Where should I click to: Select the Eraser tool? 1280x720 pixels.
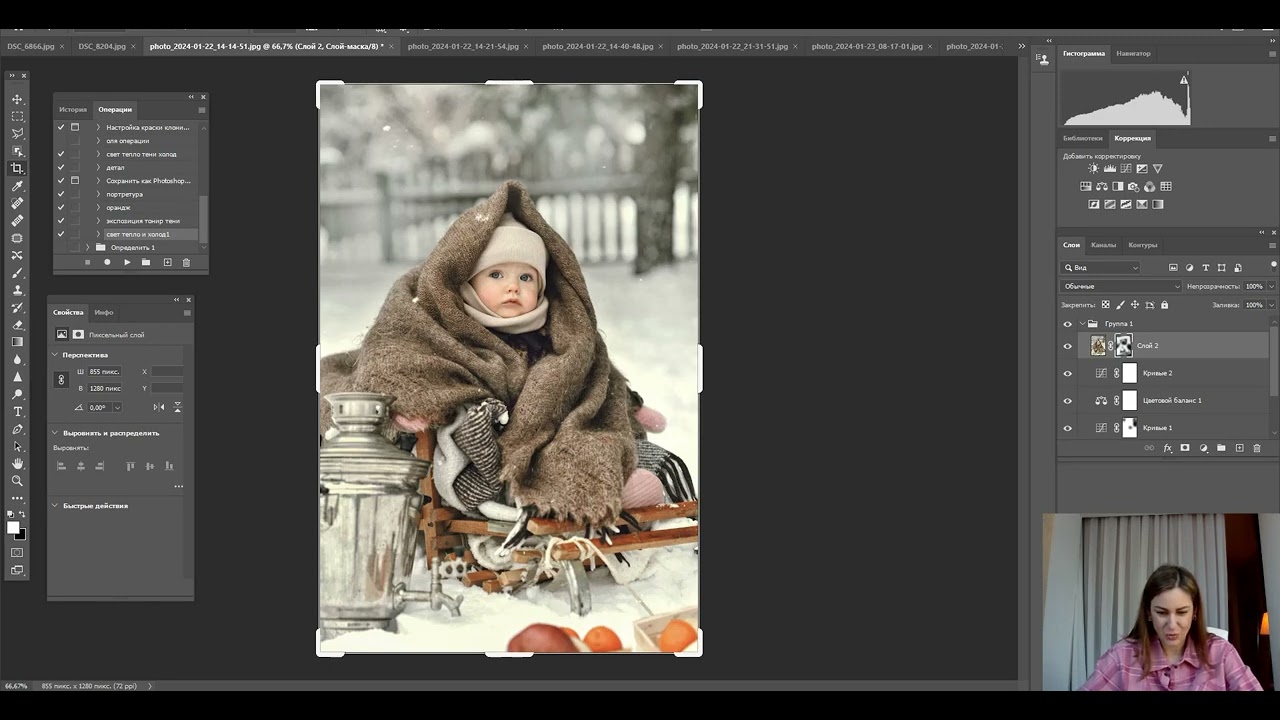click(17, 325)
